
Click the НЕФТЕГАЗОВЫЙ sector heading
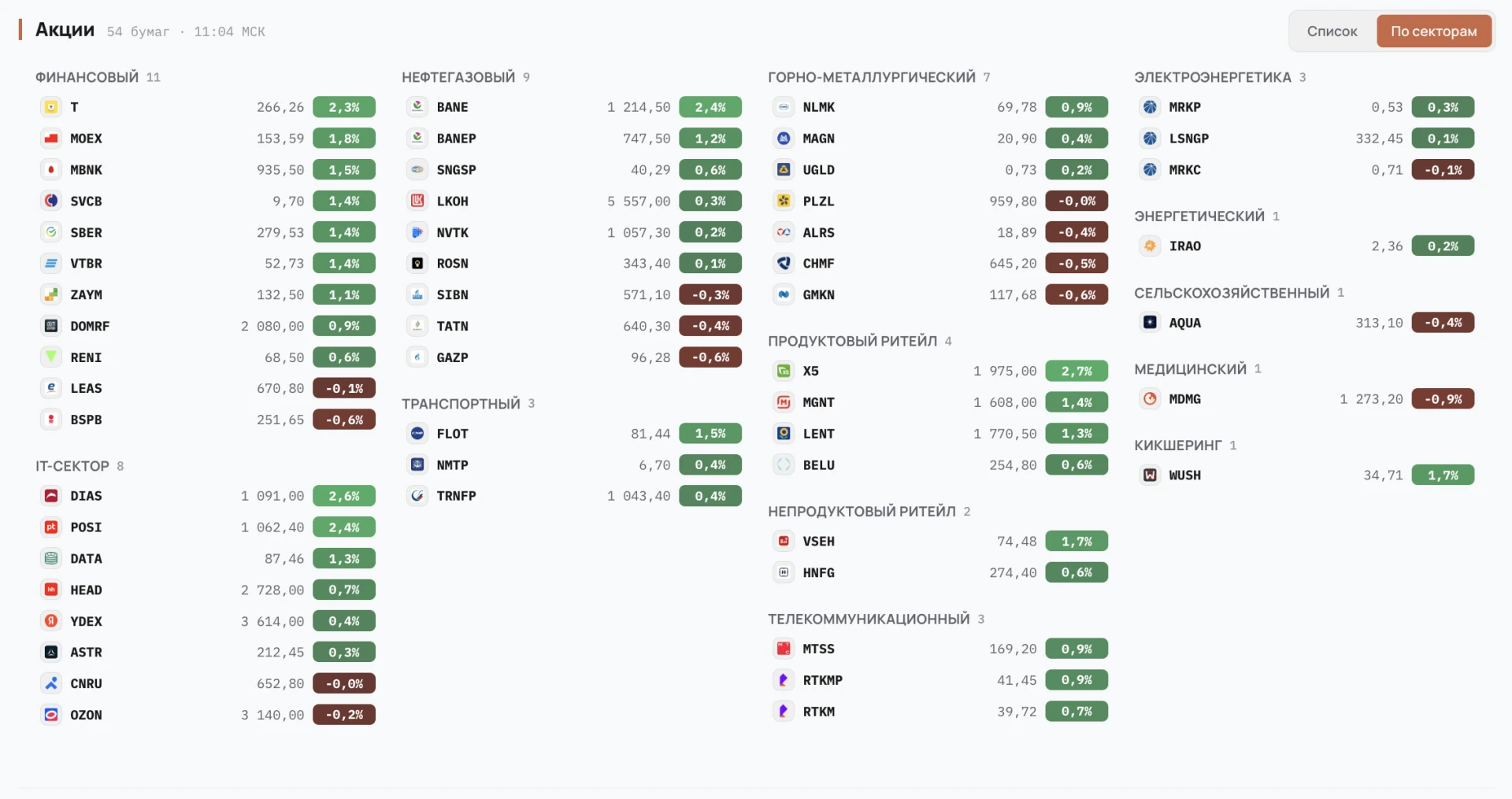(x=458, y=77)
